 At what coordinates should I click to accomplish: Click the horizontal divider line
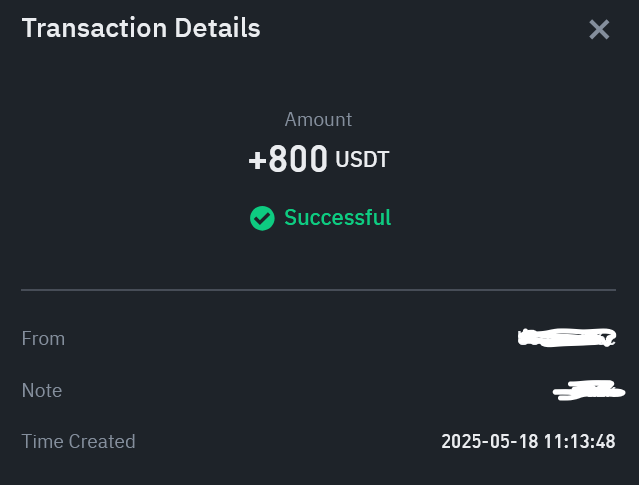coord(318,290)
